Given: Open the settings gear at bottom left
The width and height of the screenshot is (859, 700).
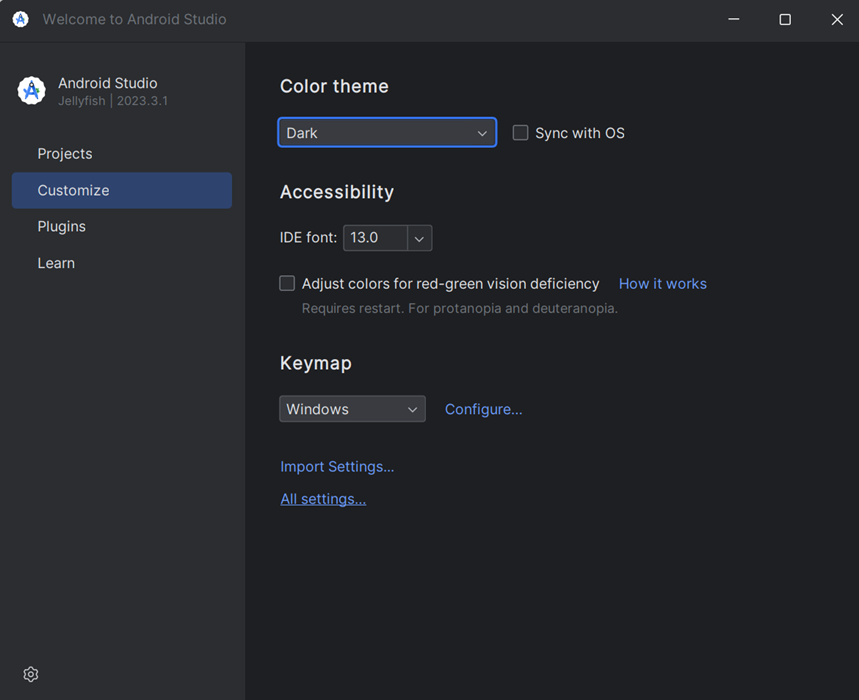Looking at the screenshot, I should click(30, 674).
